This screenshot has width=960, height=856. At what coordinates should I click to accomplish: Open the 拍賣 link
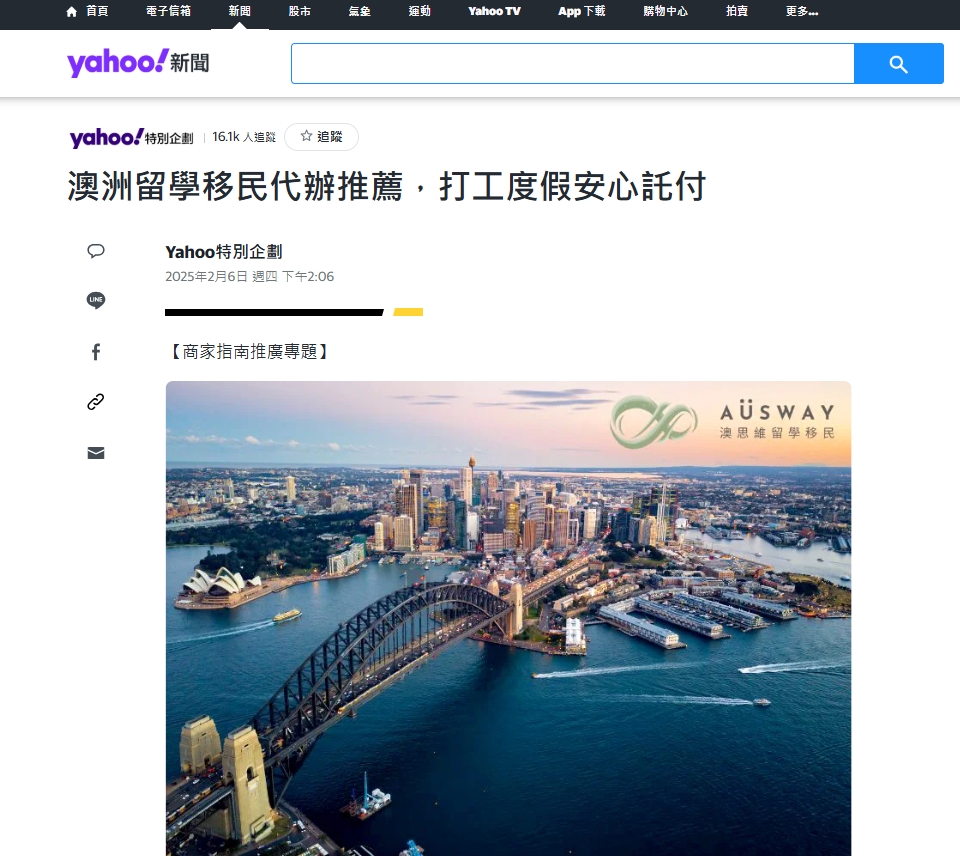[x=737, y=12]
